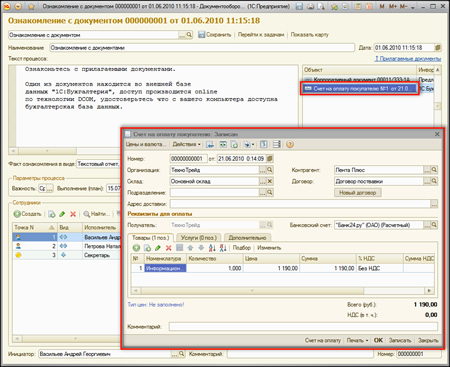
Task: Open selection ellipsis for Договор field
Action: [x=427, y=181]
